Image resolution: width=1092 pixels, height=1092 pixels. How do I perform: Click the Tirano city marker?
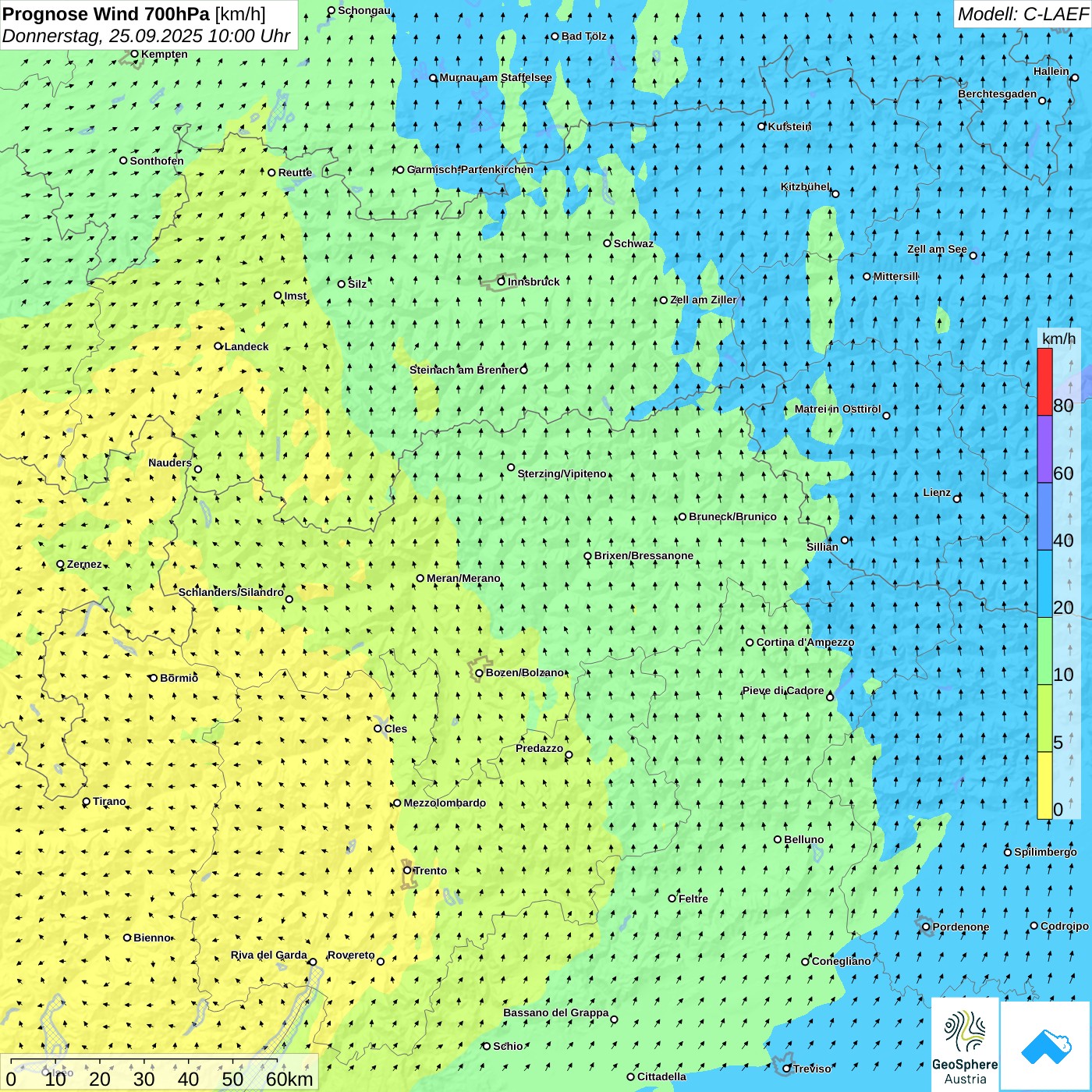[x=87, y=801]
